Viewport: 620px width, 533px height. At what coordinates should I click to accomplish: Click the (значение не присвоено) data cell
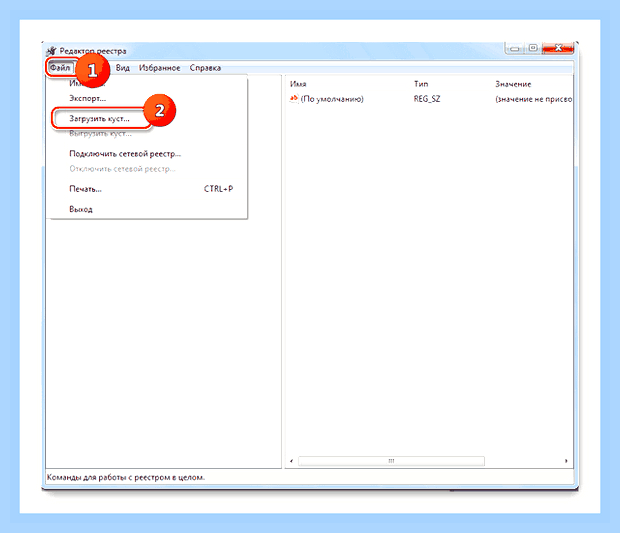(x=533, y=99)
